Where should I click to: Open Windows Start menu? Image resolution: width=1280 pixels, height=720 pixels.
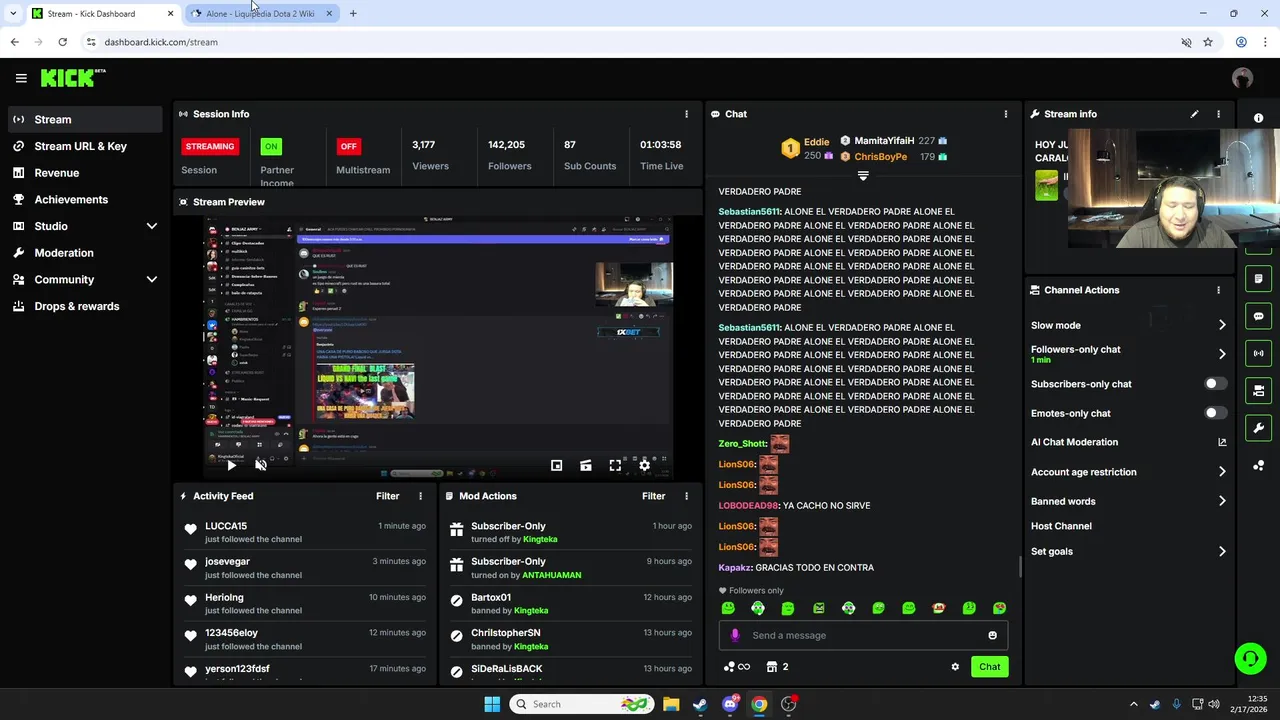pyautogui.click(x=492, y=704)
